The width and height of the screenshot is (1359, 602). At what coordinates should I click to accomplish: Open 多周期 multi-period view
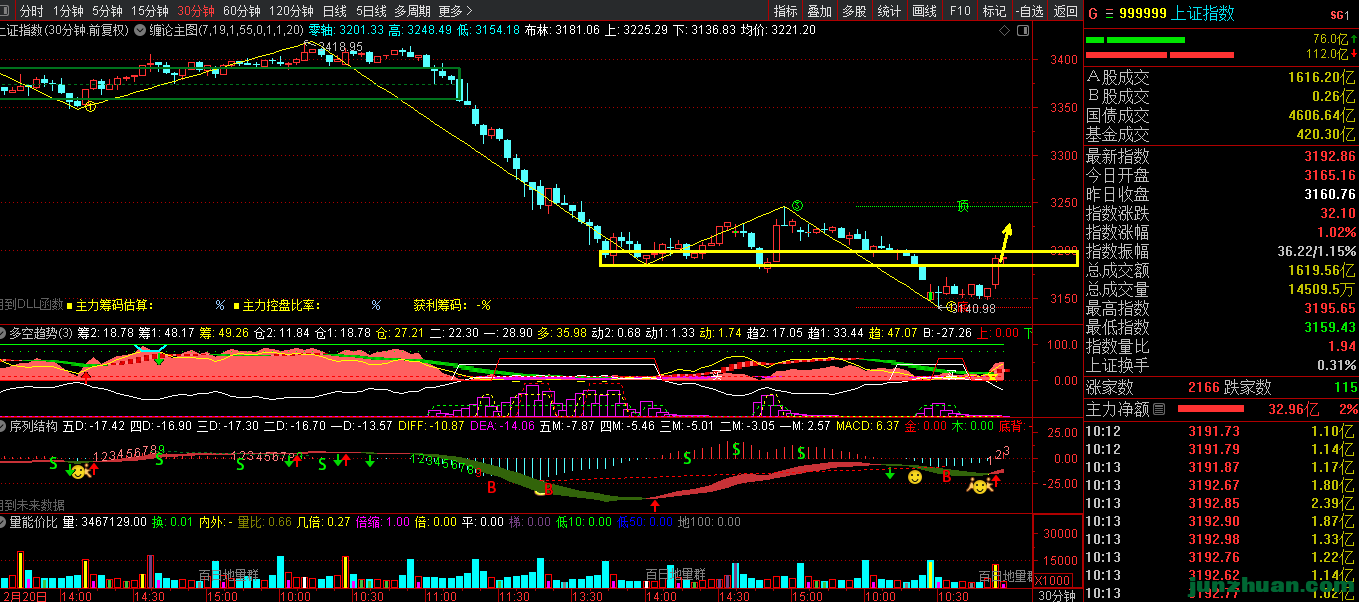(x=413, y=11)
